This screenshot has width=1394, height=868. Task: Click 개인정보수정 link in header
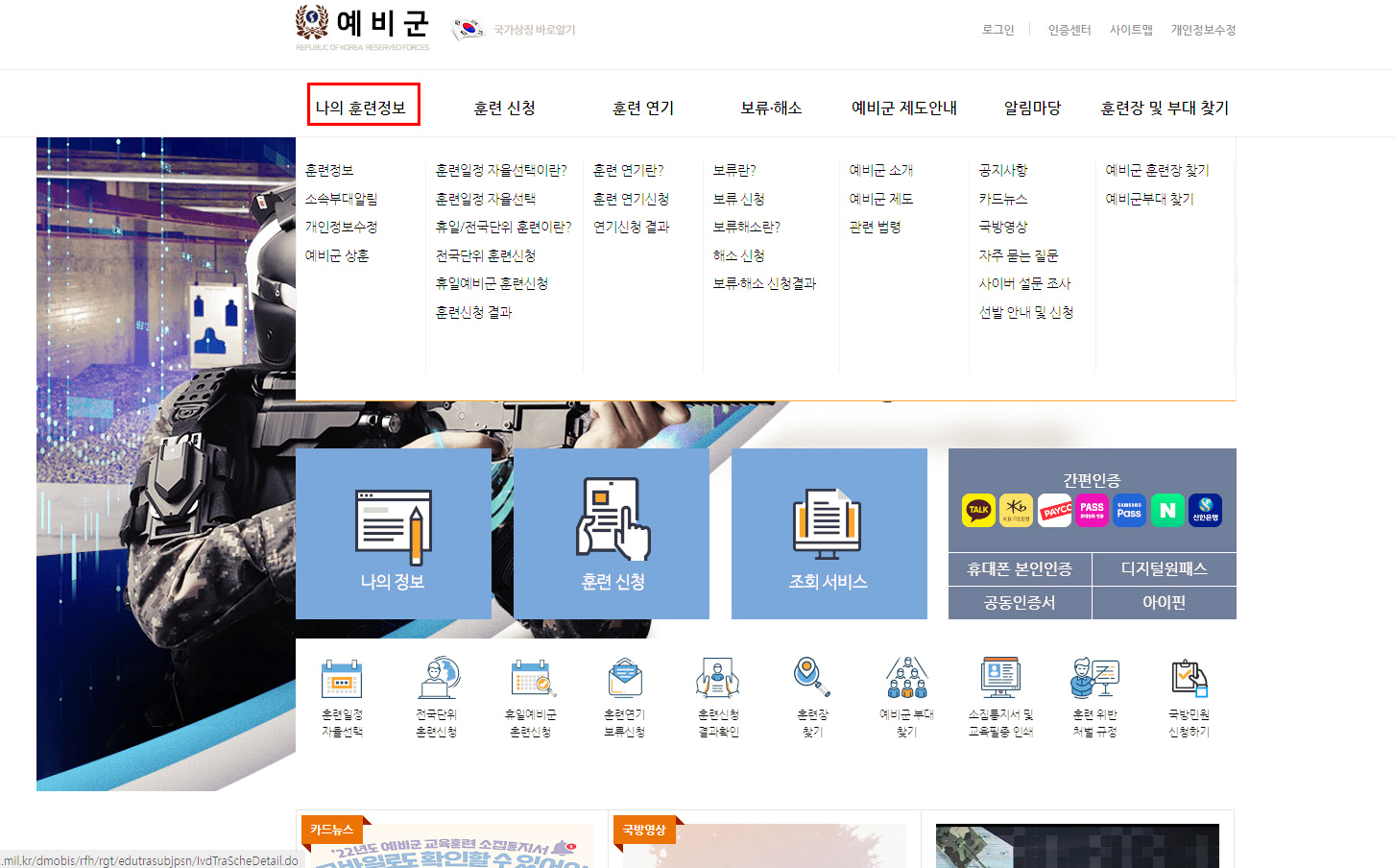coord(1203,30)
